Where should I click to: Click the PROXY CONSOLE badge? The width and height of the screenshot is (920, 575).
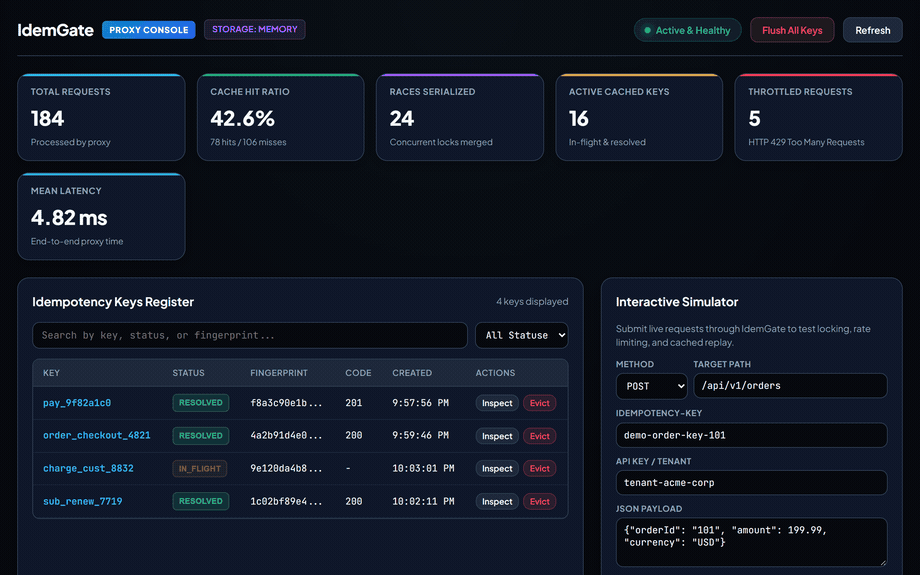[x=148, y=30]
